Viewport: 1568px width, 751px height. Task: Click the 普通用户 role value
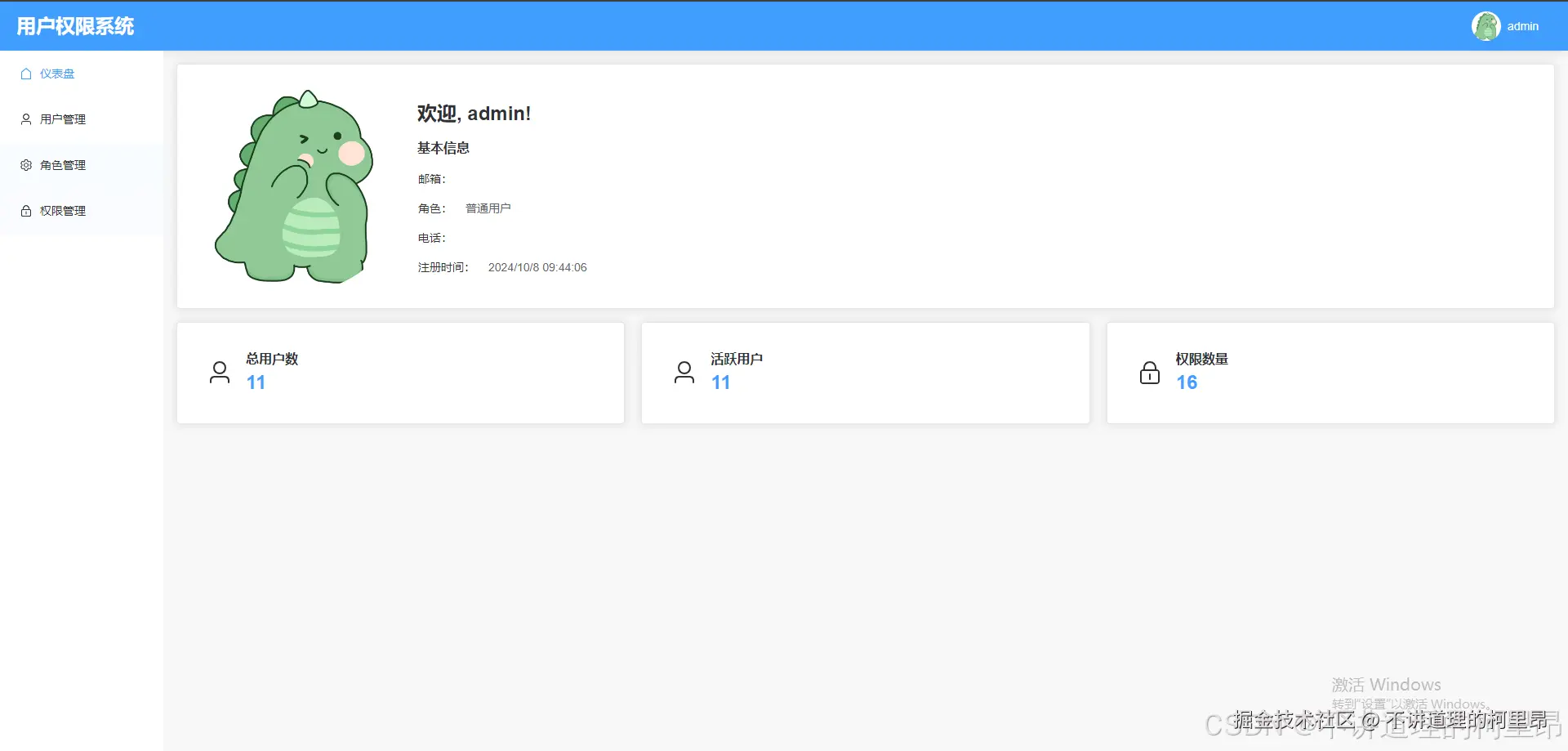(488, 208)
